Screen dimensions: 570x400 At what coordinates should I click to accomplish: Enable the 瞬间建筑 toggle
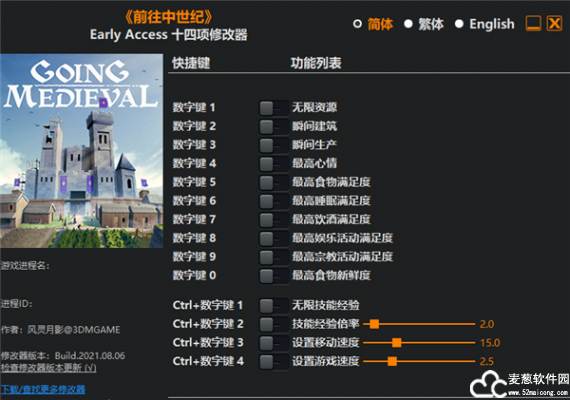click(274, 127)
